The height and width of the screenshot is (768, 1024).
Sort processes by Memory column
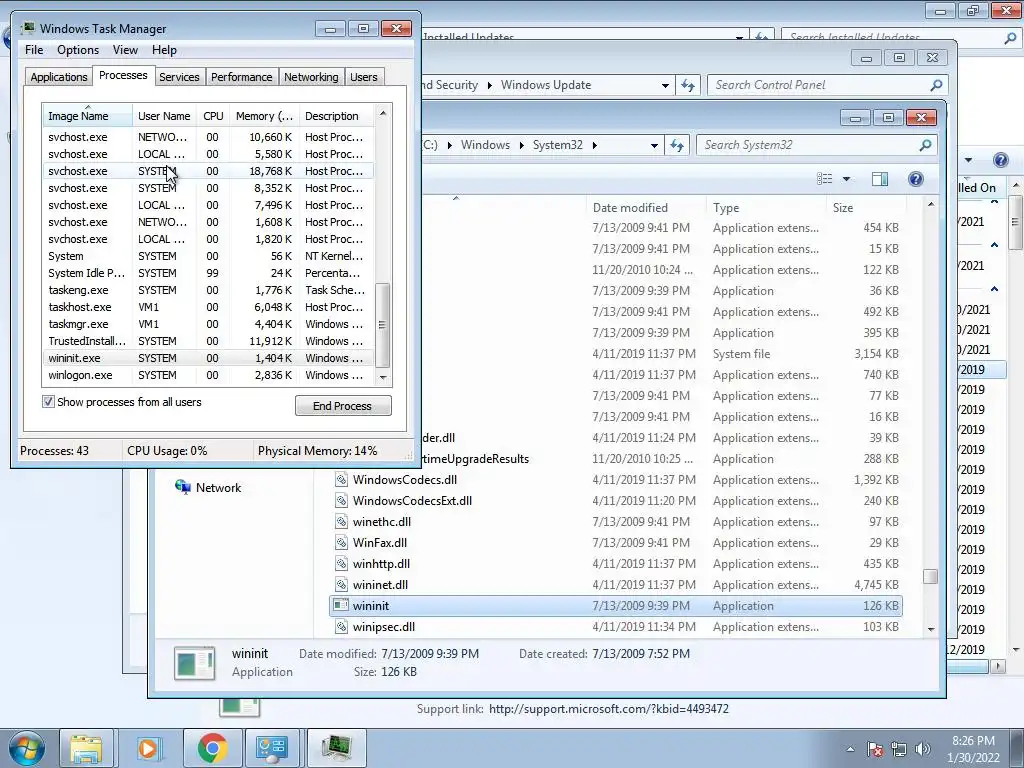264,116
